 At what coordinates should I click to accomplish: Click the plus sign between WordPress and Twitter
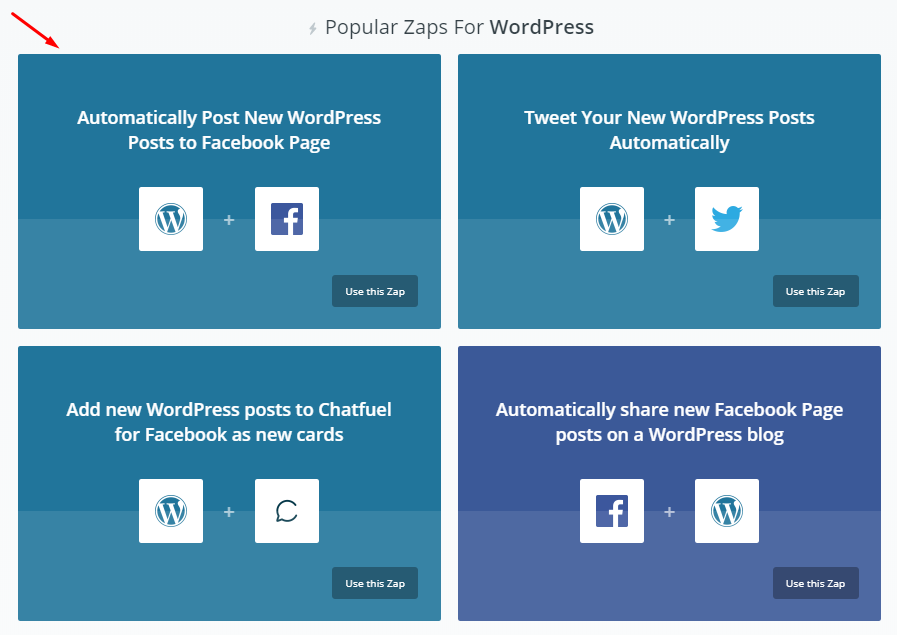coord(669,219)
